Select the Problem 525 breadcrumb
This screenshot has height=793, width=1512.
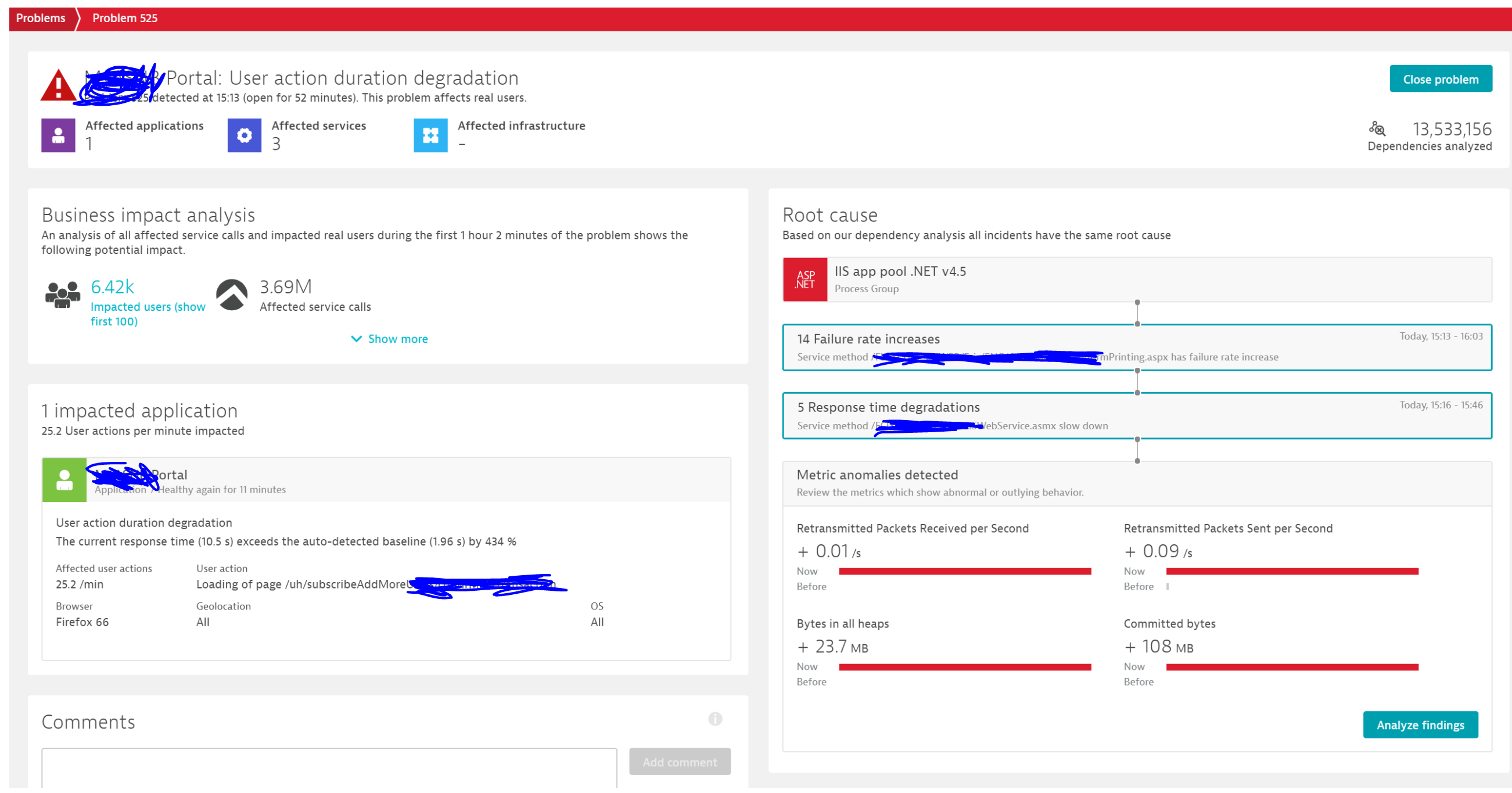point(124,18)
